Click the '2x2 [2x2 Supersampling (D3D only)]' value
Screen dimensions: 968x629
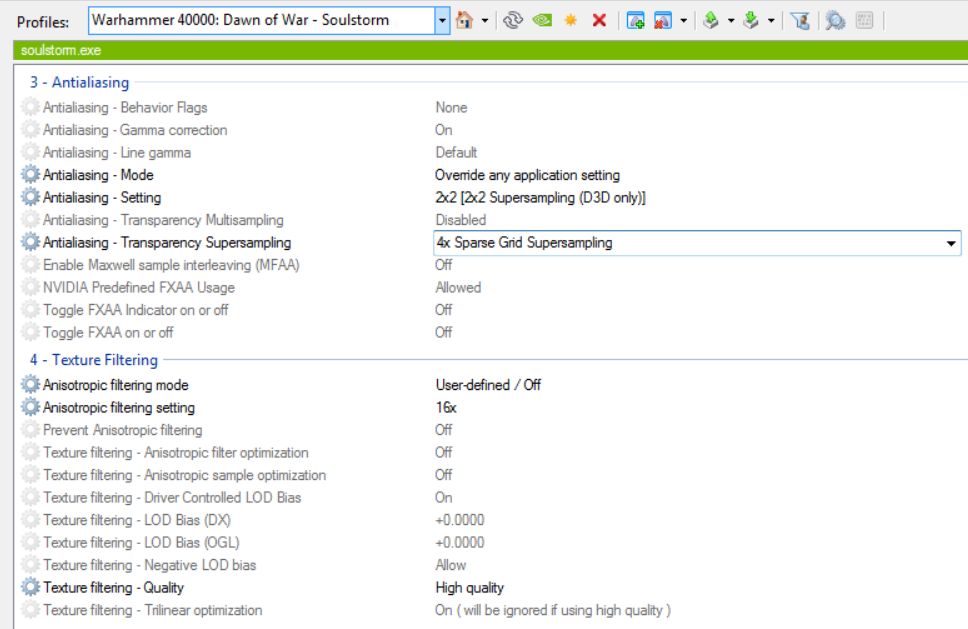[540, 198]
